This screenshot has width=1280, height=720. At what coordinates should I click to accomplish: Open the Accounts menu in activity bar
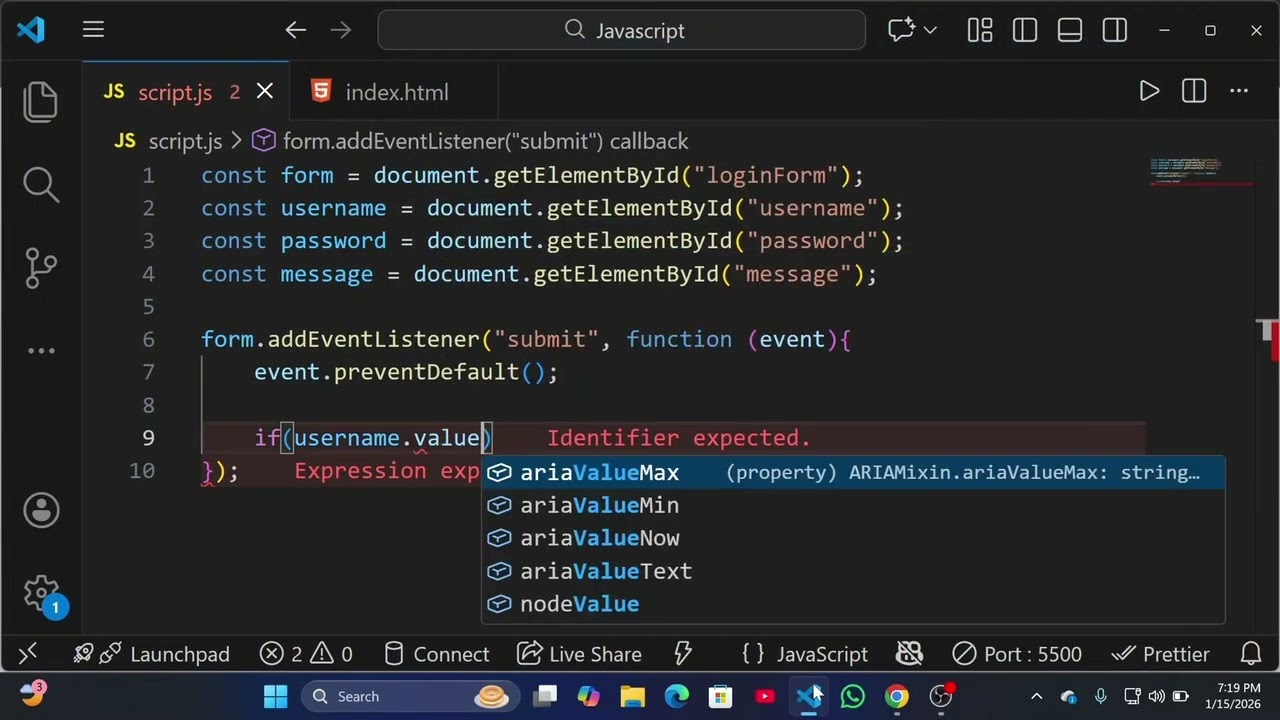pyautogui.click(x=41, y=510)
